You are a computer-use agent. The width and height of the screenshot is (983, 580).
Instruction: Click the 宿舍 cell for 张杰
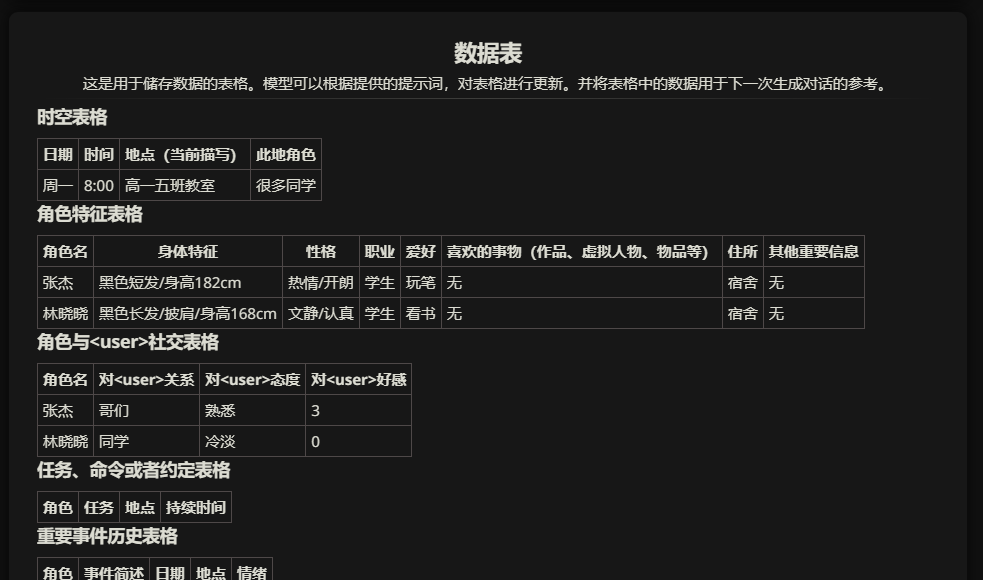click(x=742, y=282)
